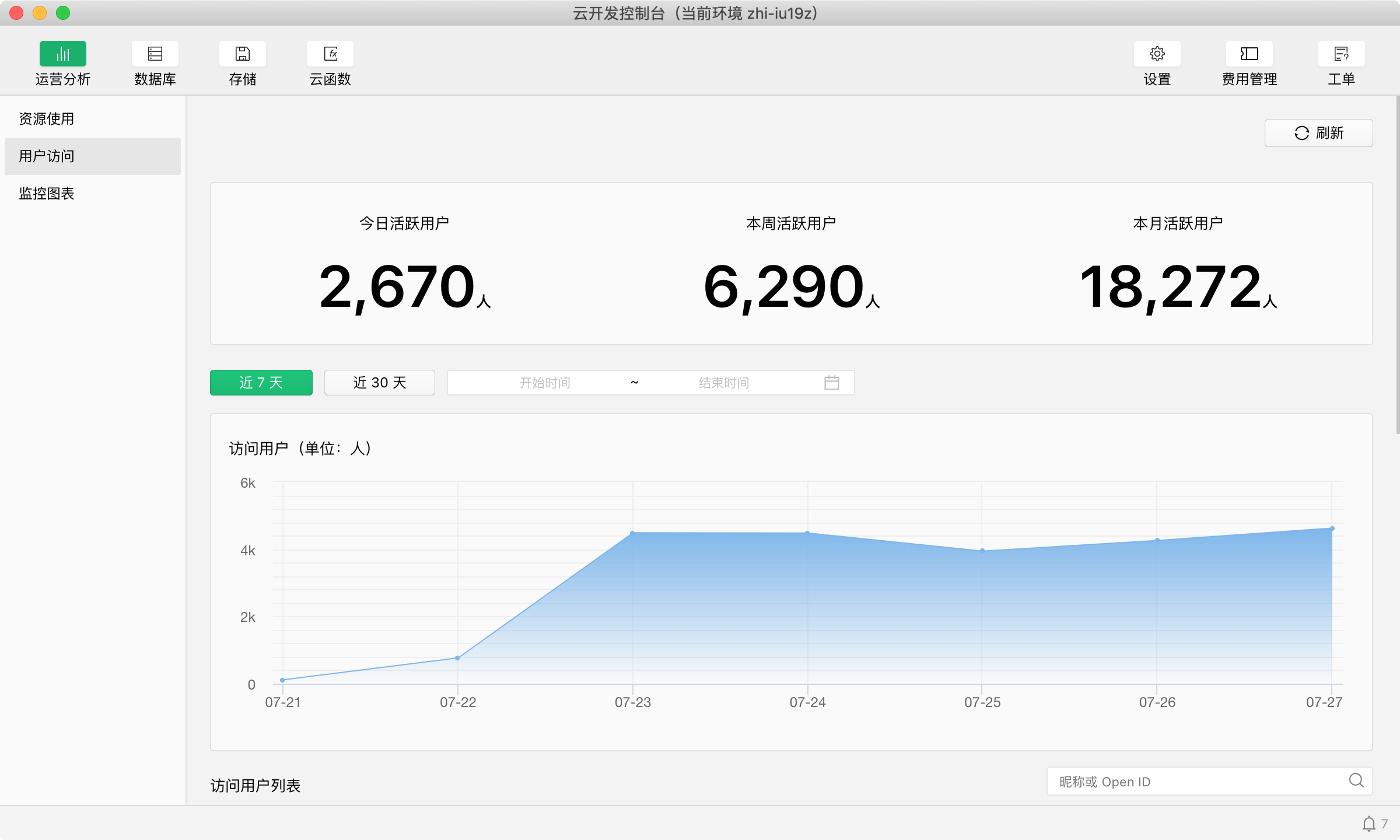Viewport: 1400px width, 840px height.
Task: Select 用户访问 in the sidebar
Action: coord(47,156)
